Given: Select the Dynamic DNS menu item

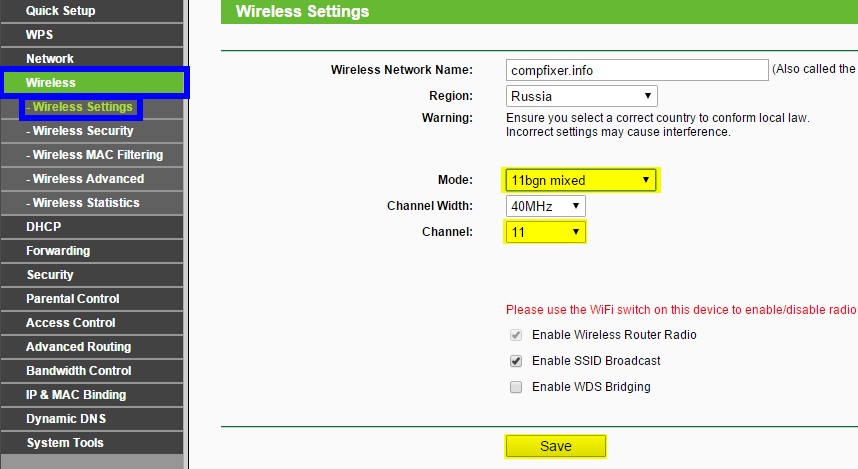Looking at the screenshot, I should point(66,419).
